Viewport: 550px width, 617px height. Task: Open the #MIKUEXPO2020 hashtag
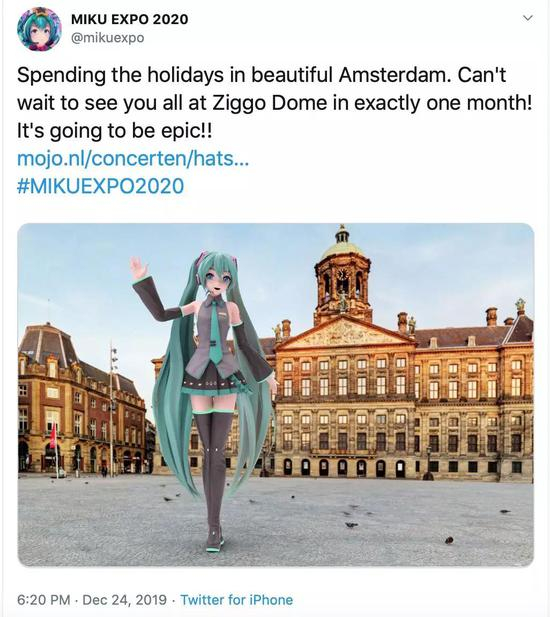(100, 186)
